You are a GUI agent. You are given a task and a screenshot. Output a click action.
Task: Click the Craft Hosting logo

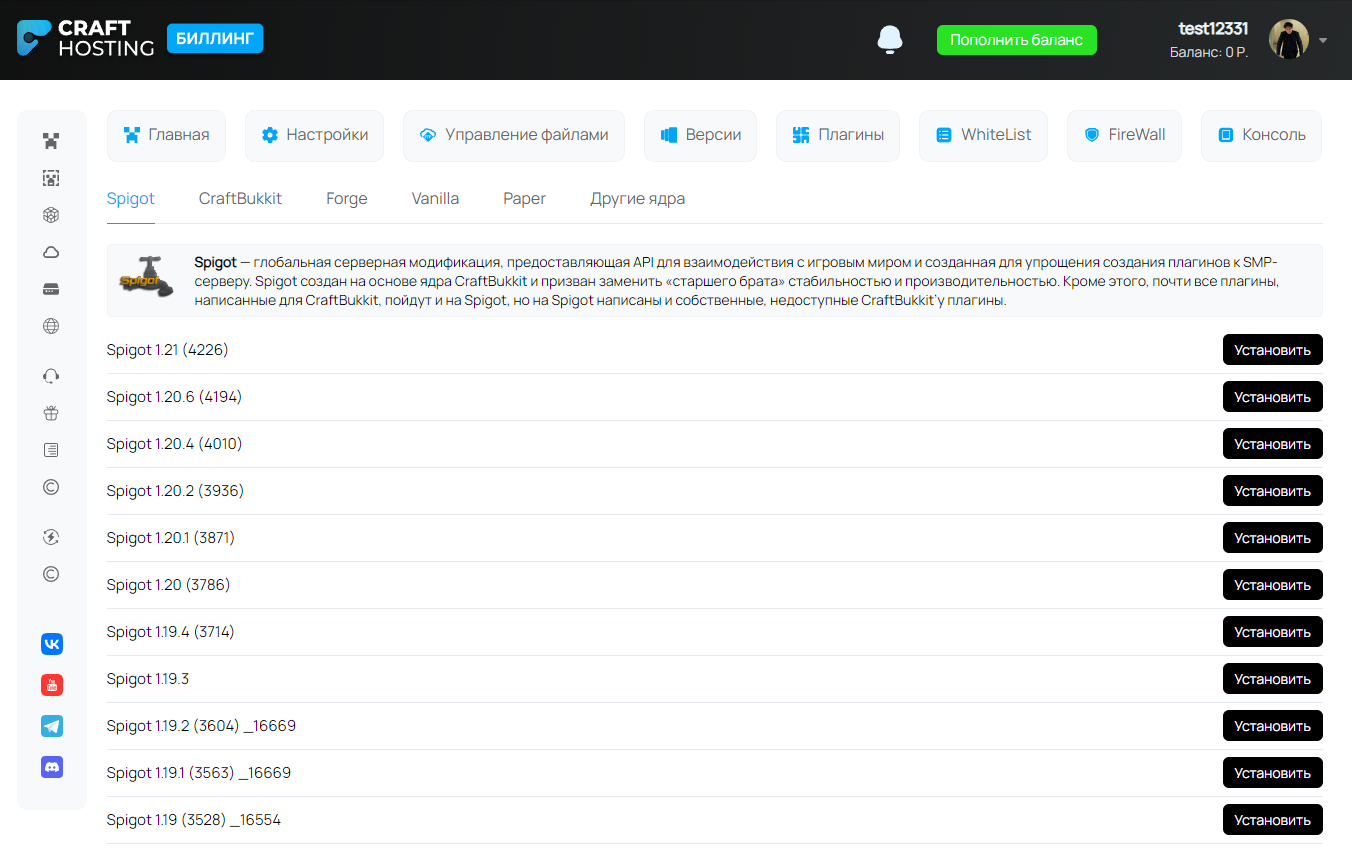86,39
